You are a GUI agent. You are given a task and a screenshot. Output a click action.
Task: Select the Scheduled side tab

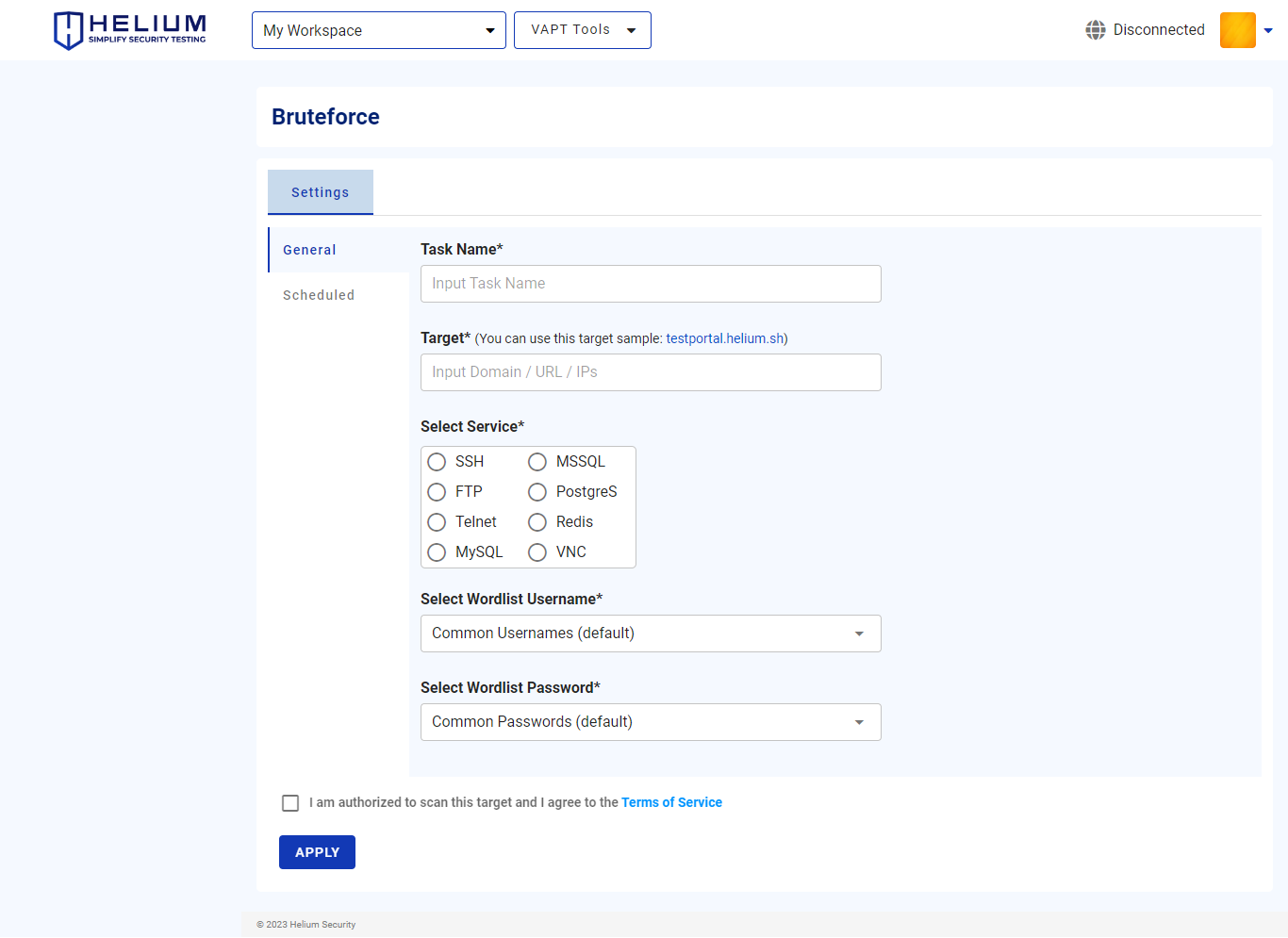(x=339, y=295)
